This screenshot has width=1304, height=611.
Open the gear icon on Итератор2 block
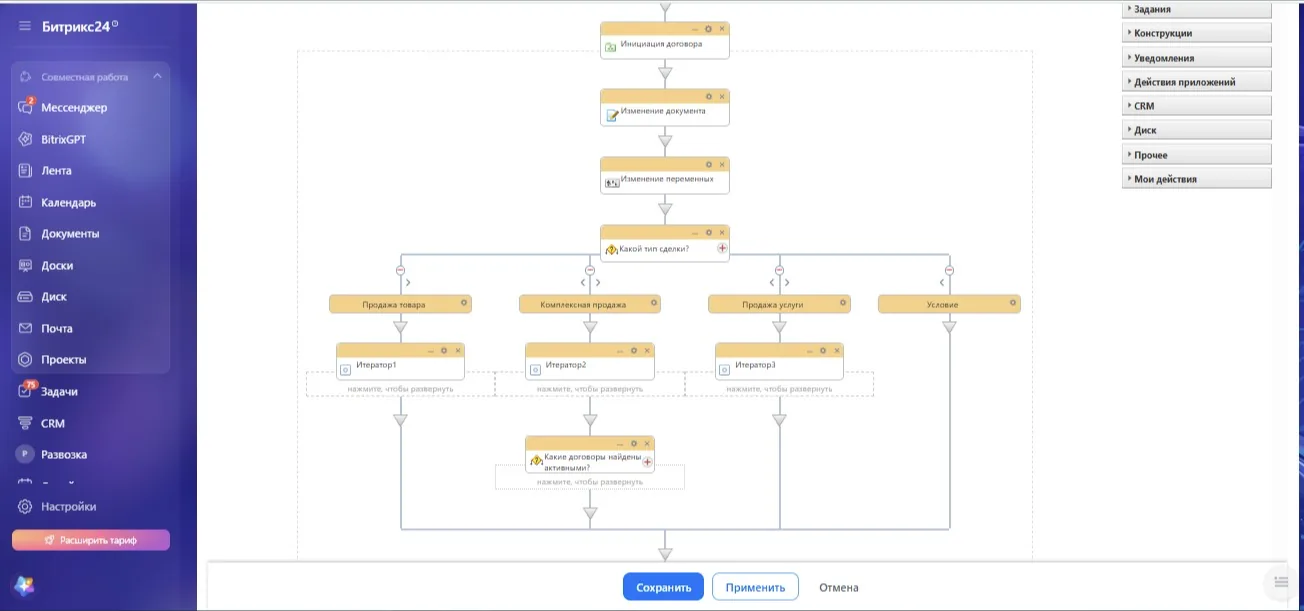tap(634, 350)
